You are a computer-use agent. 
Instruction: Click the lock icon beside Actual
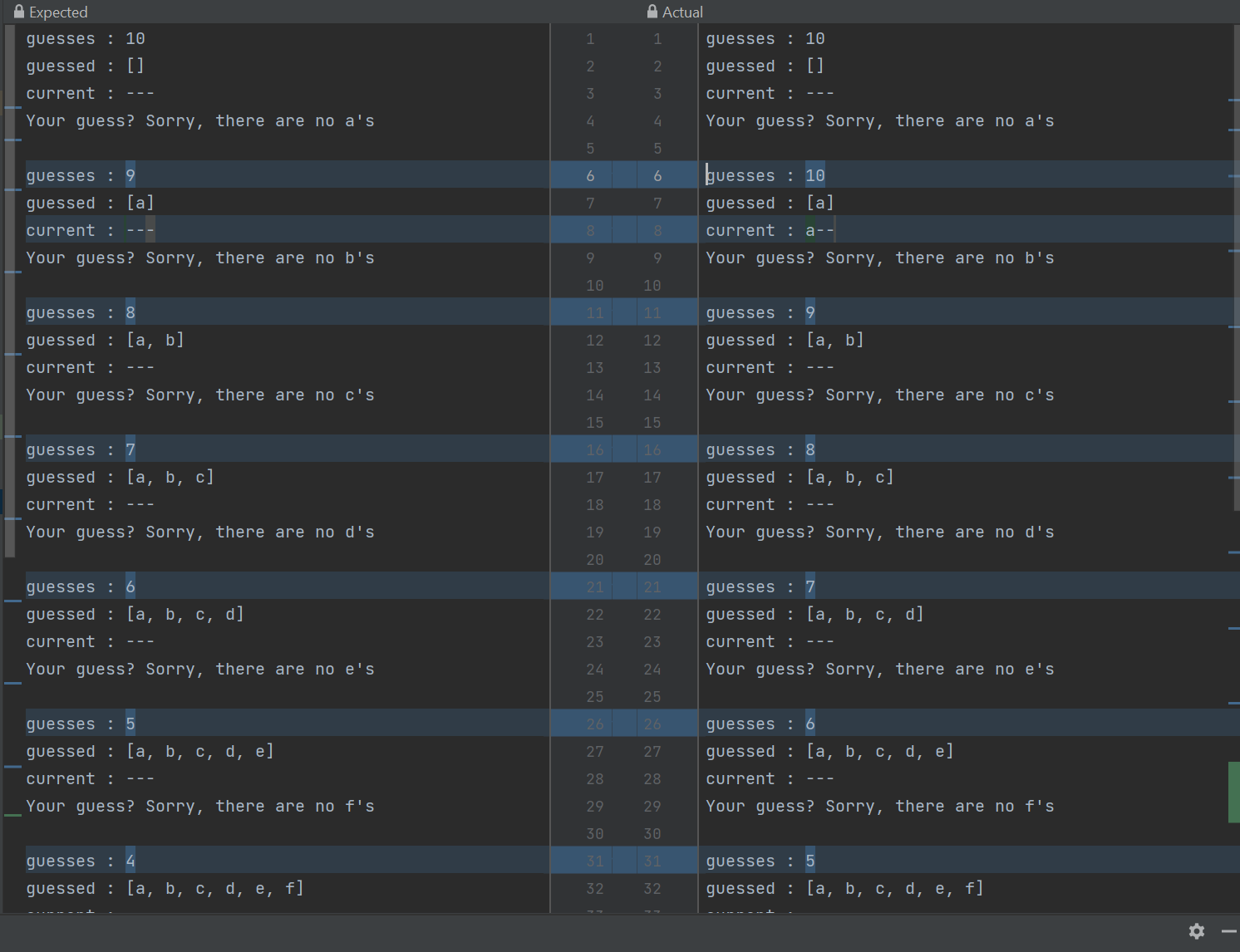[652, 12]
